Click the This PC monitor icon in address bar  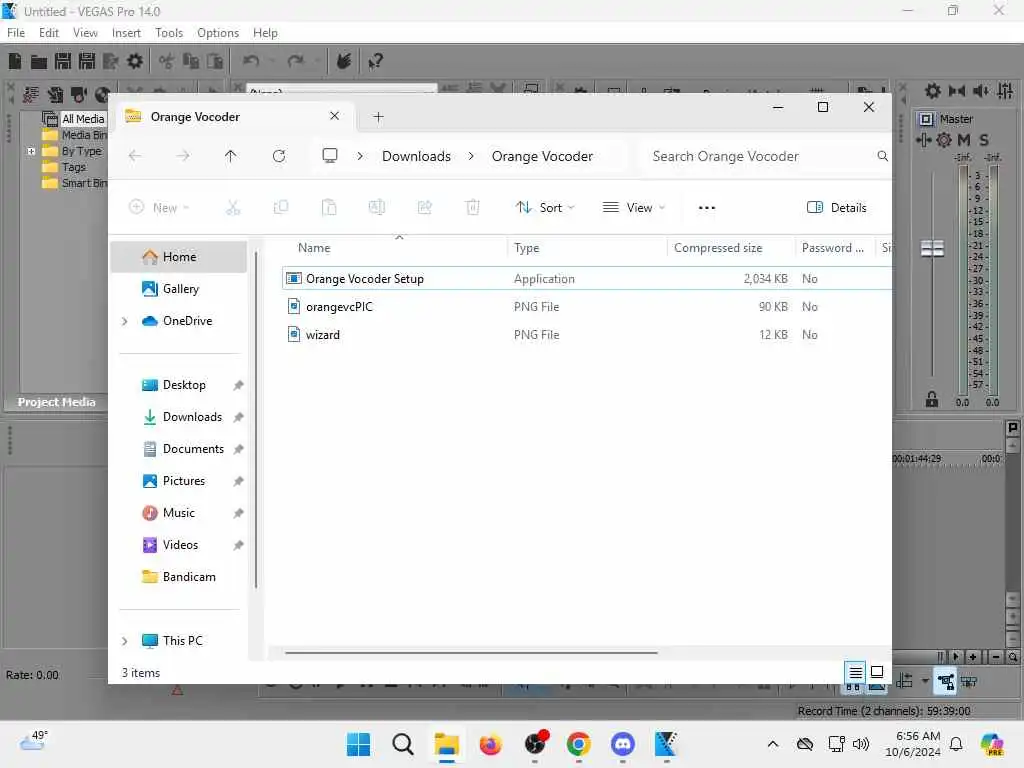(330, 156)
